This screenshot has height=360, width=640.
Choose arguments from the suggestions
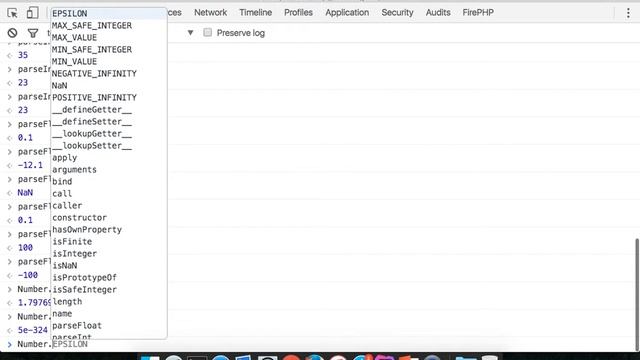(x=109, y=170)
